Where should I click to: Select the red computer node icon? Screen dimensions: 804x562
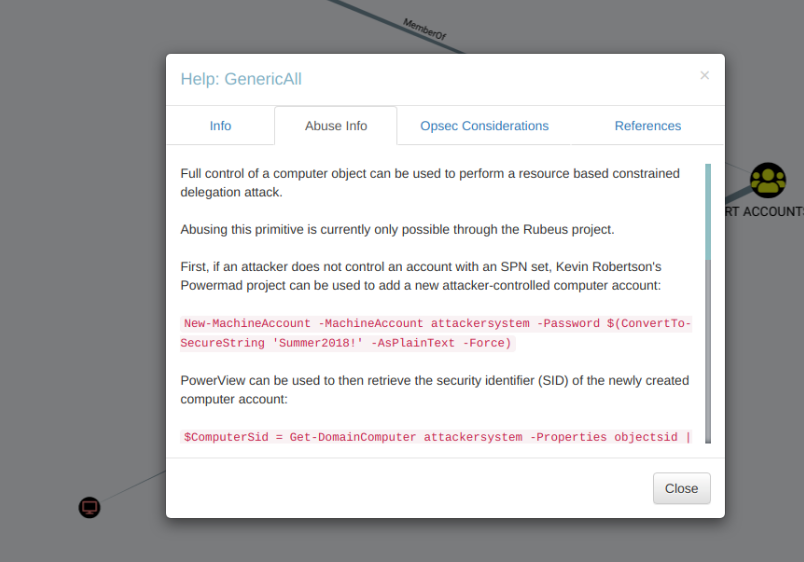point(89,508)
